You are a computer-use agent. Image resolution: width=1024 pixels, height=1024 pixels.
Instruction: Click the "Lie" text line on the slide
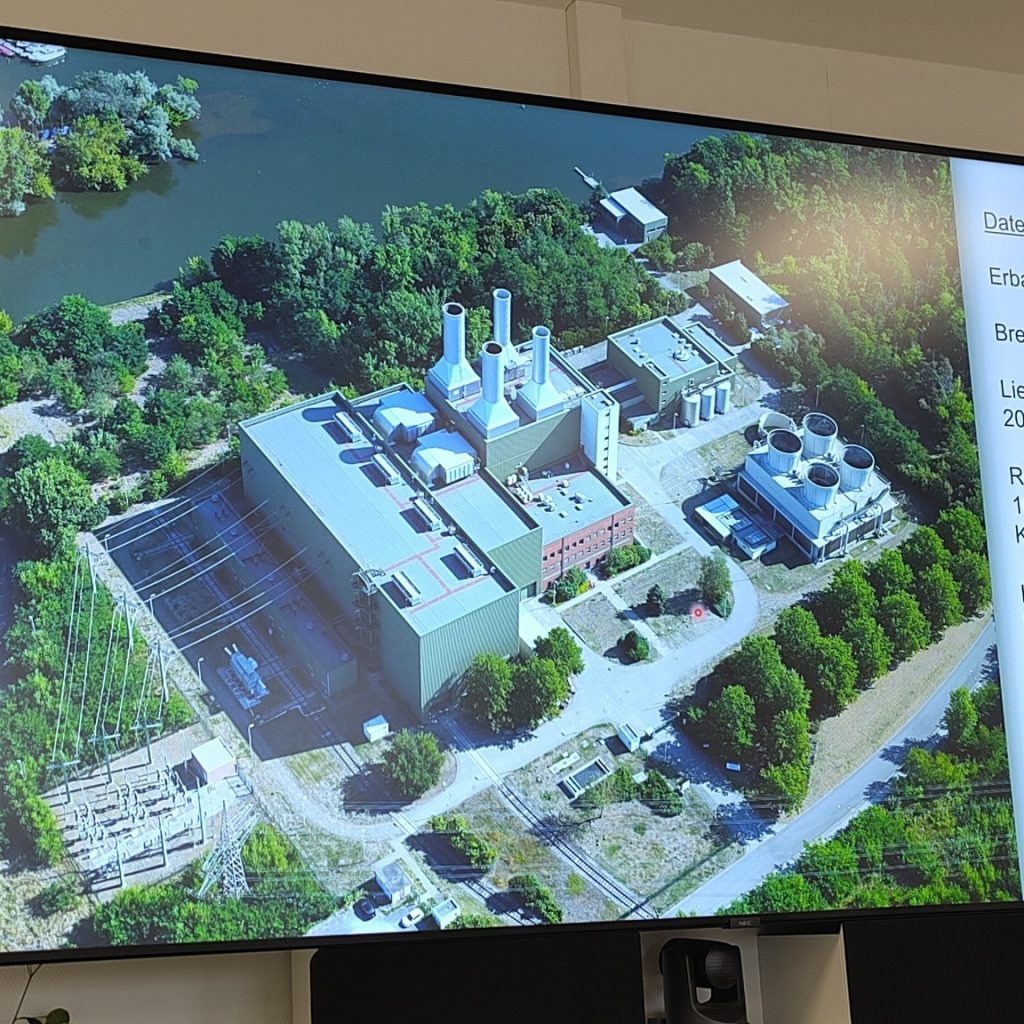pyautogui.click(x=1011, y=389)
